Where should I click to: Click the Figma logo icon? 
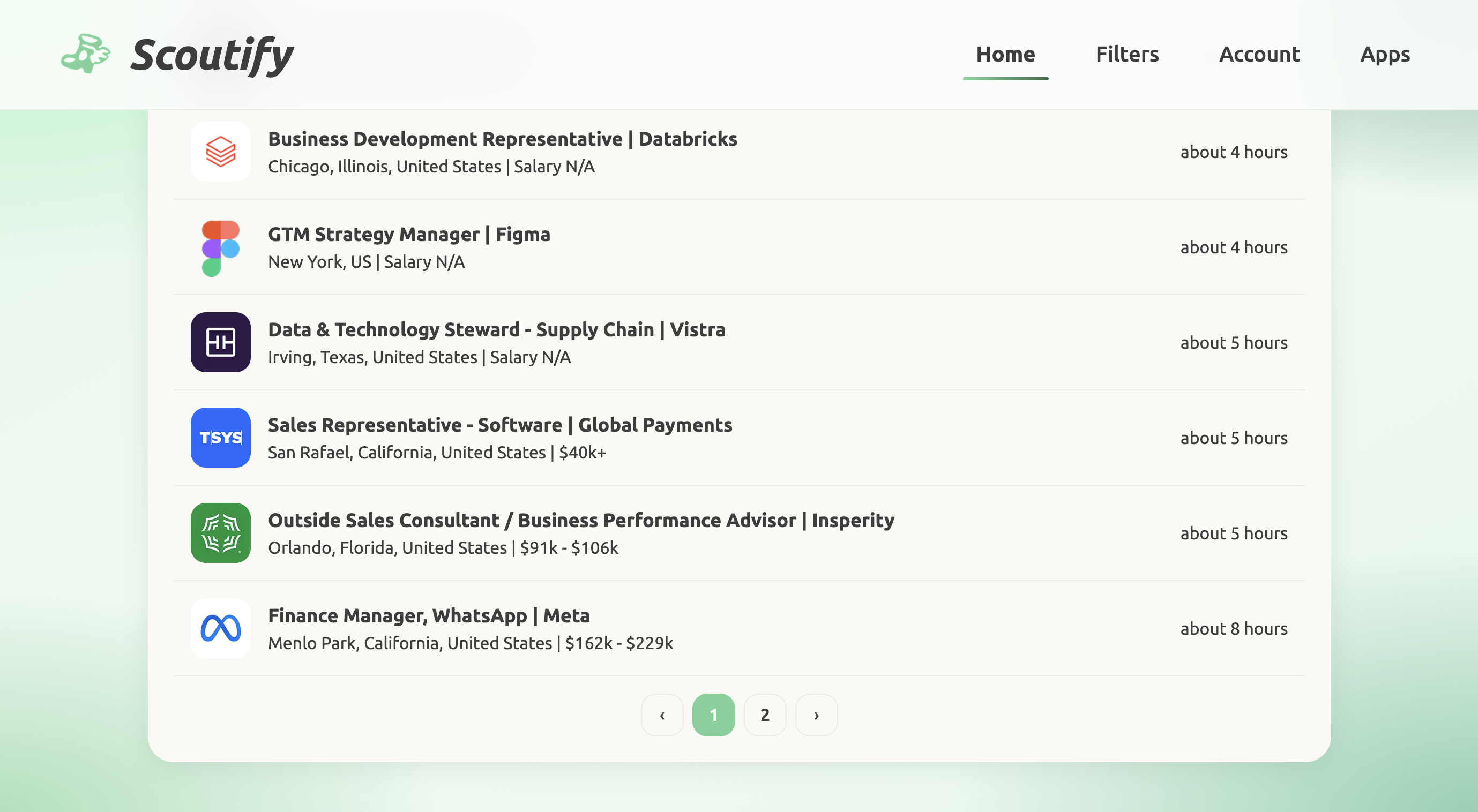[220, 247]
